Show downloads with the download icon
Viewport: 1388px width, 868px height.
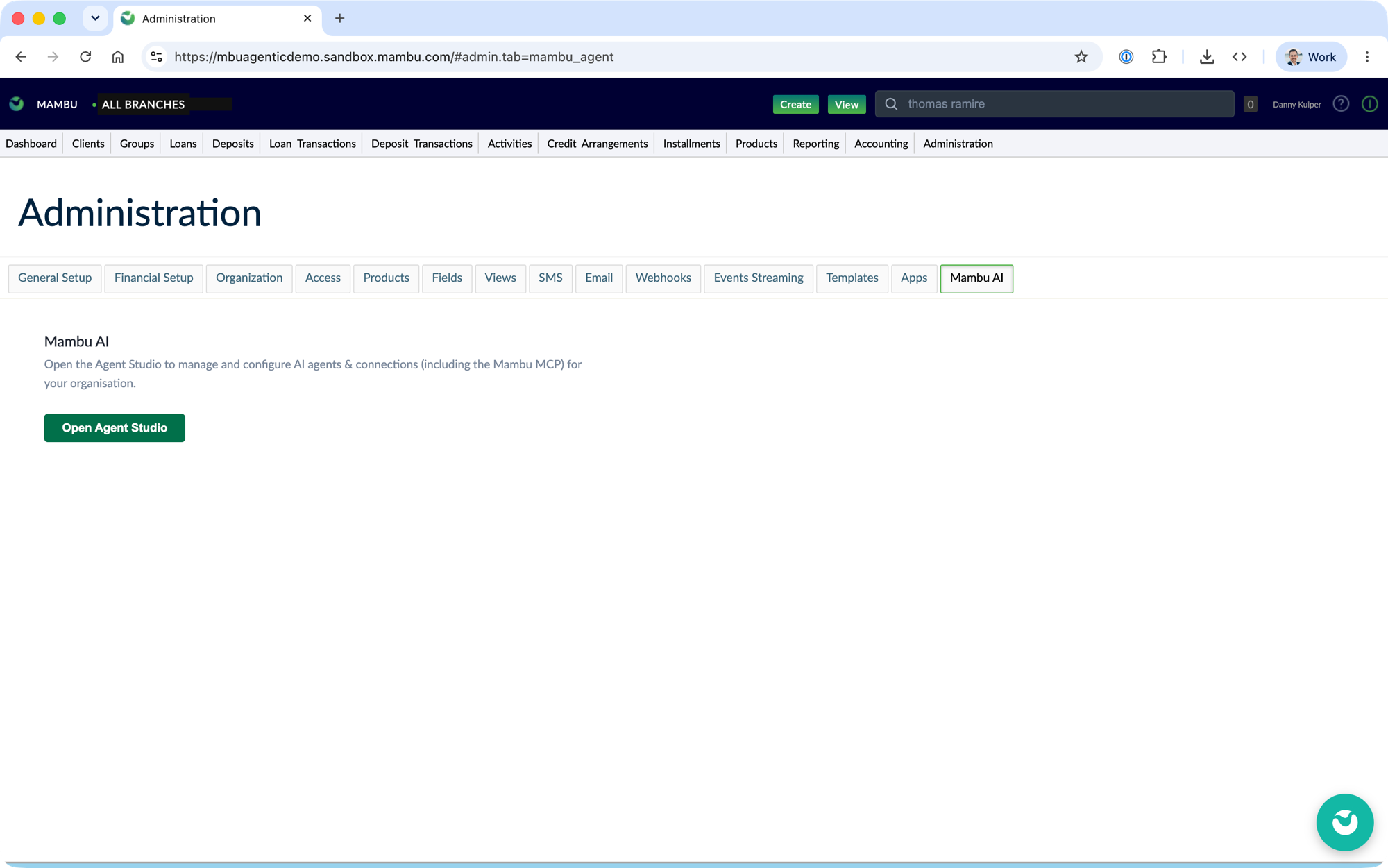coord(1207,57)
